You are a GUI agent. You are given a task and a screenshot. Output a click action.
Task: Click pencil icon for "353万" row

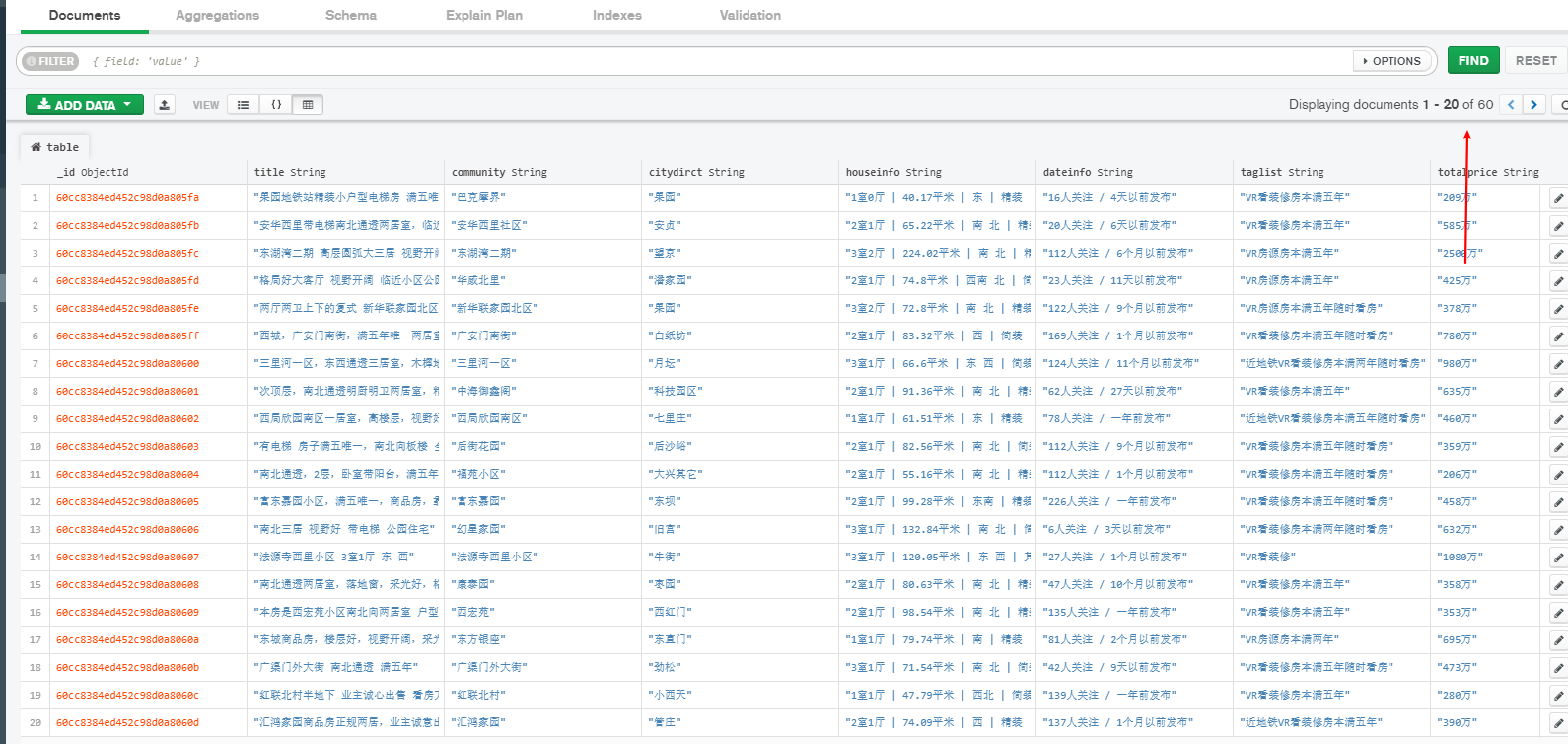pos(1559,613)
